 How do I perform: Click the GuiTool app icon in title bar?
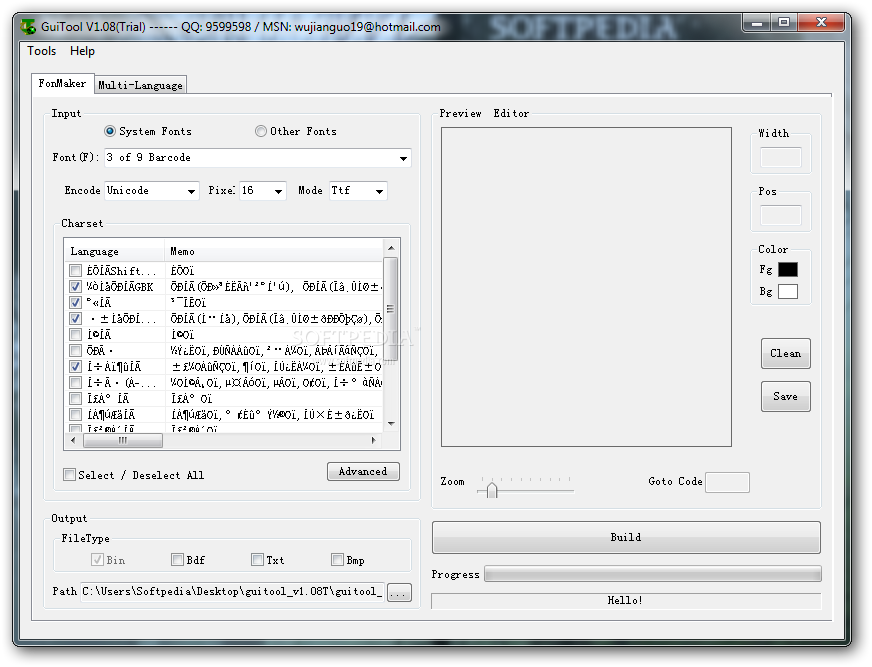[27, 27]
